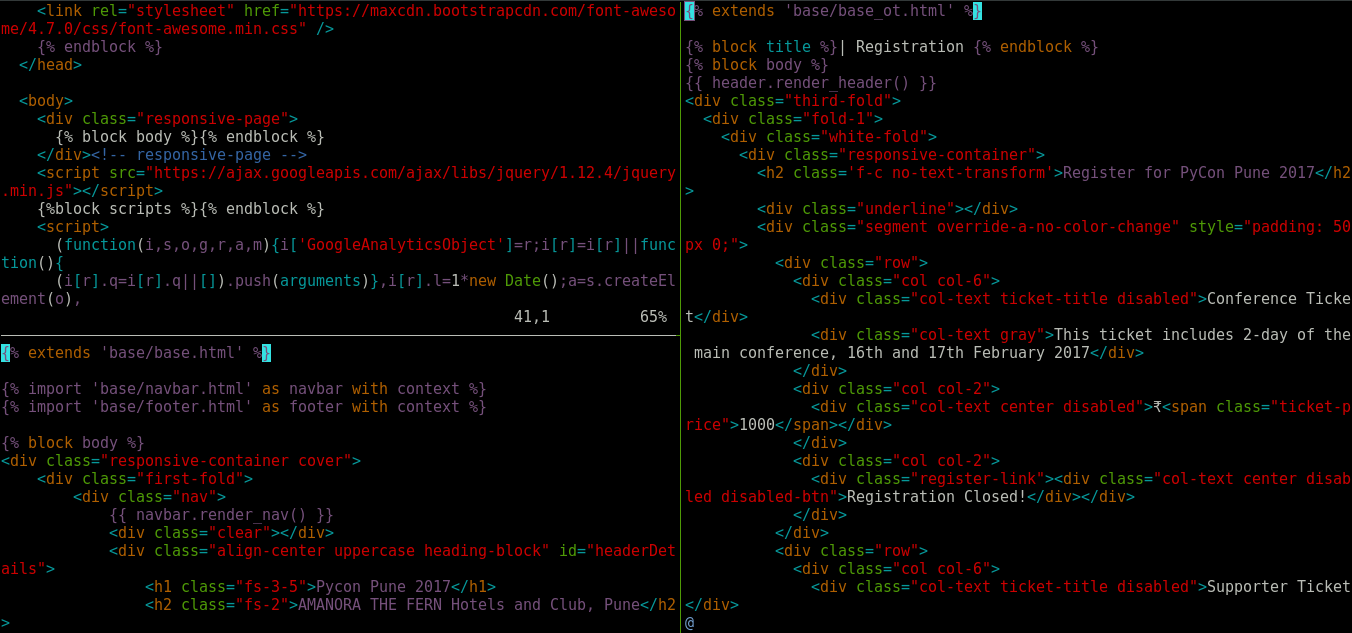
Task: Click the font-awesome stylesheet link line
Action: (338, 19)
